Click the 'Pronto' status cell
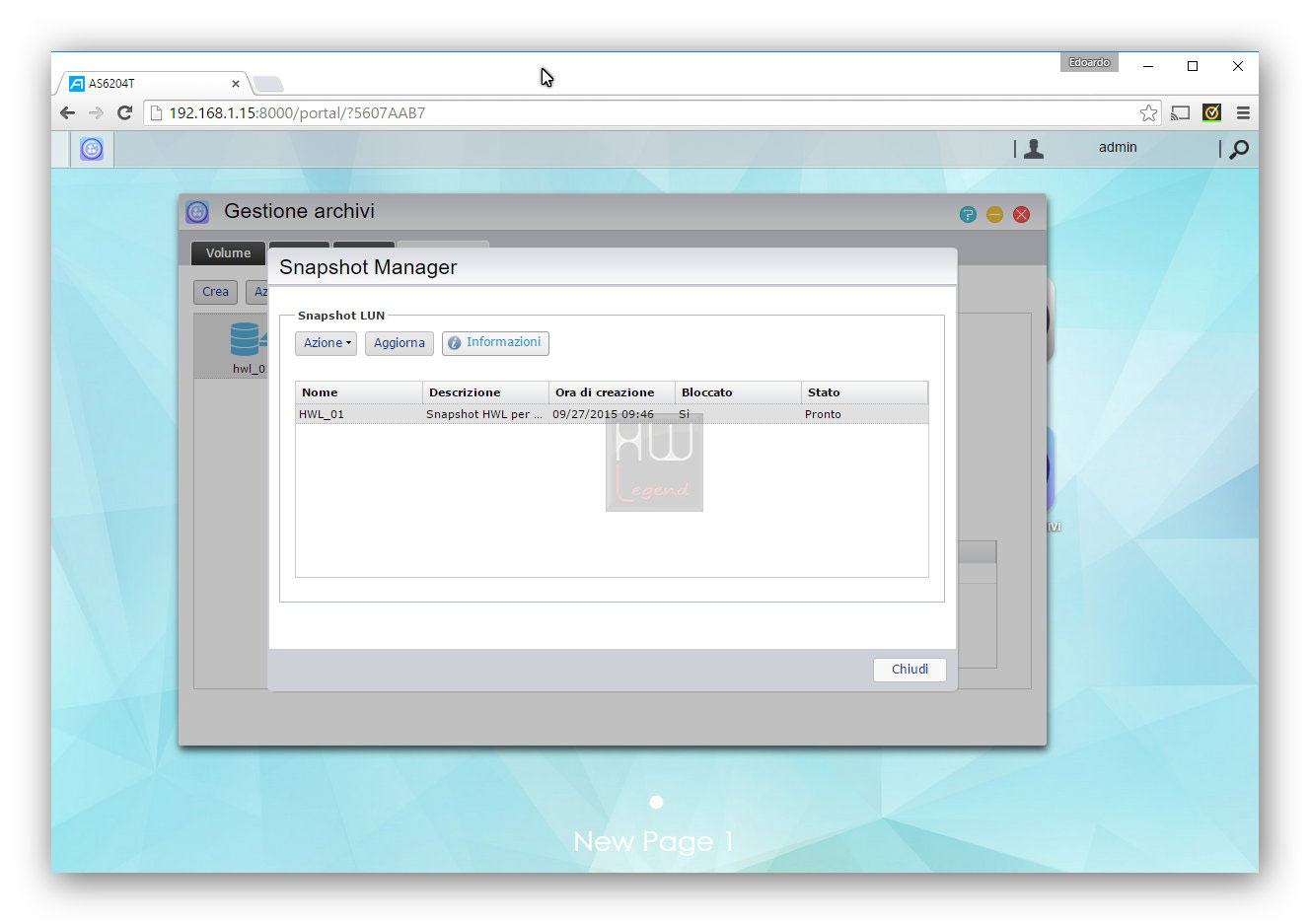Image resolution: width=1310 pixels, height=924 pixels. pyautogui.click(x=823, y=414)
